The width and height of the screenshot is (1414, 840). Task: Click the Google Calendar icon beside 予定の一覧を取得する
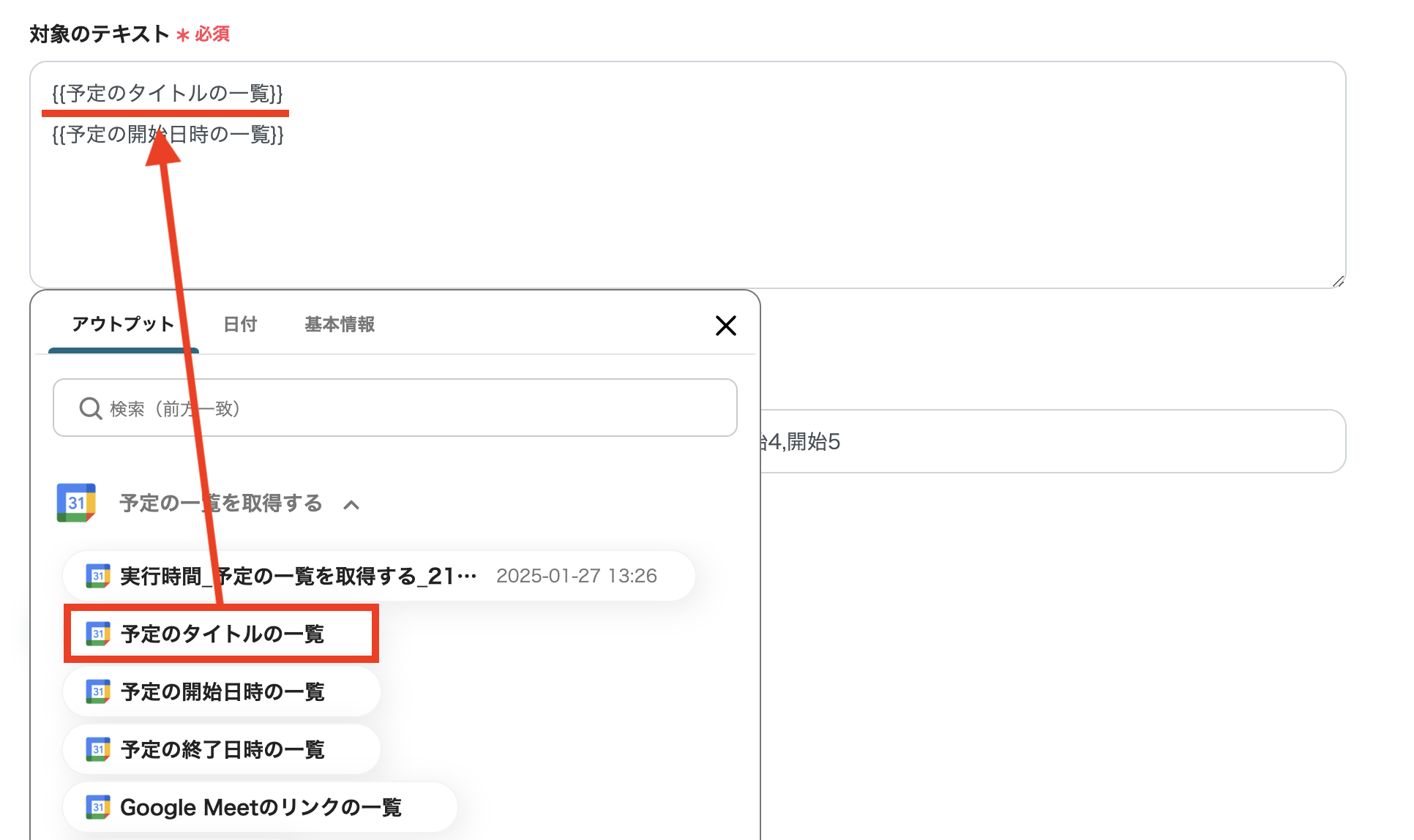click(x=75, y=503)
